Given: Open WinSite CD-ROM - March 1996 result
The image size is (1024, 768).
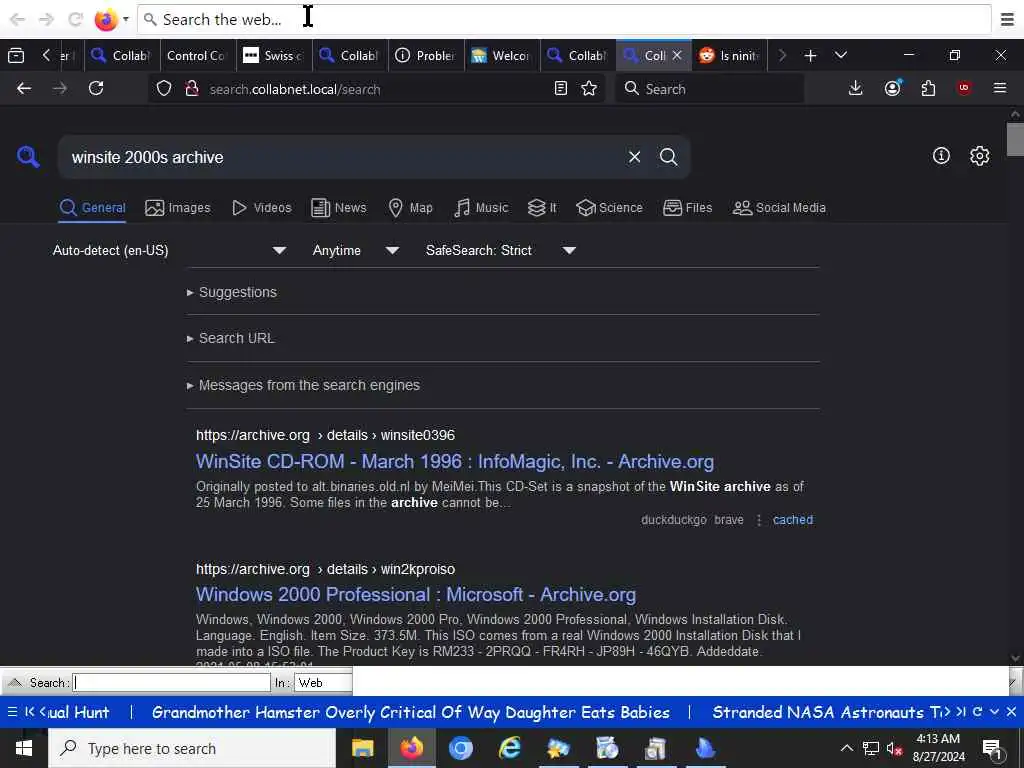Looking at the screenshot, I should pos(455,462).
